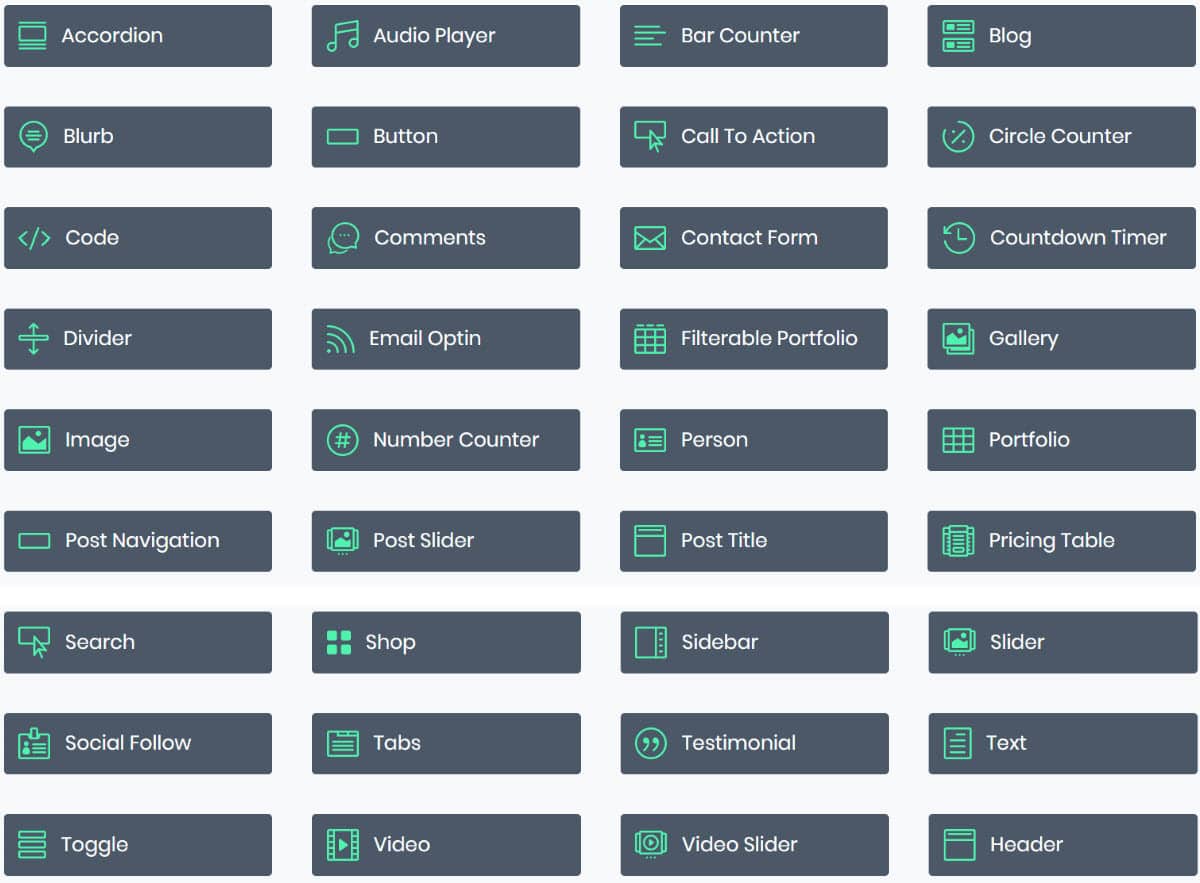1200x883 pixels.
Task: Select the Image module picture icon
Action: [34, 440]
